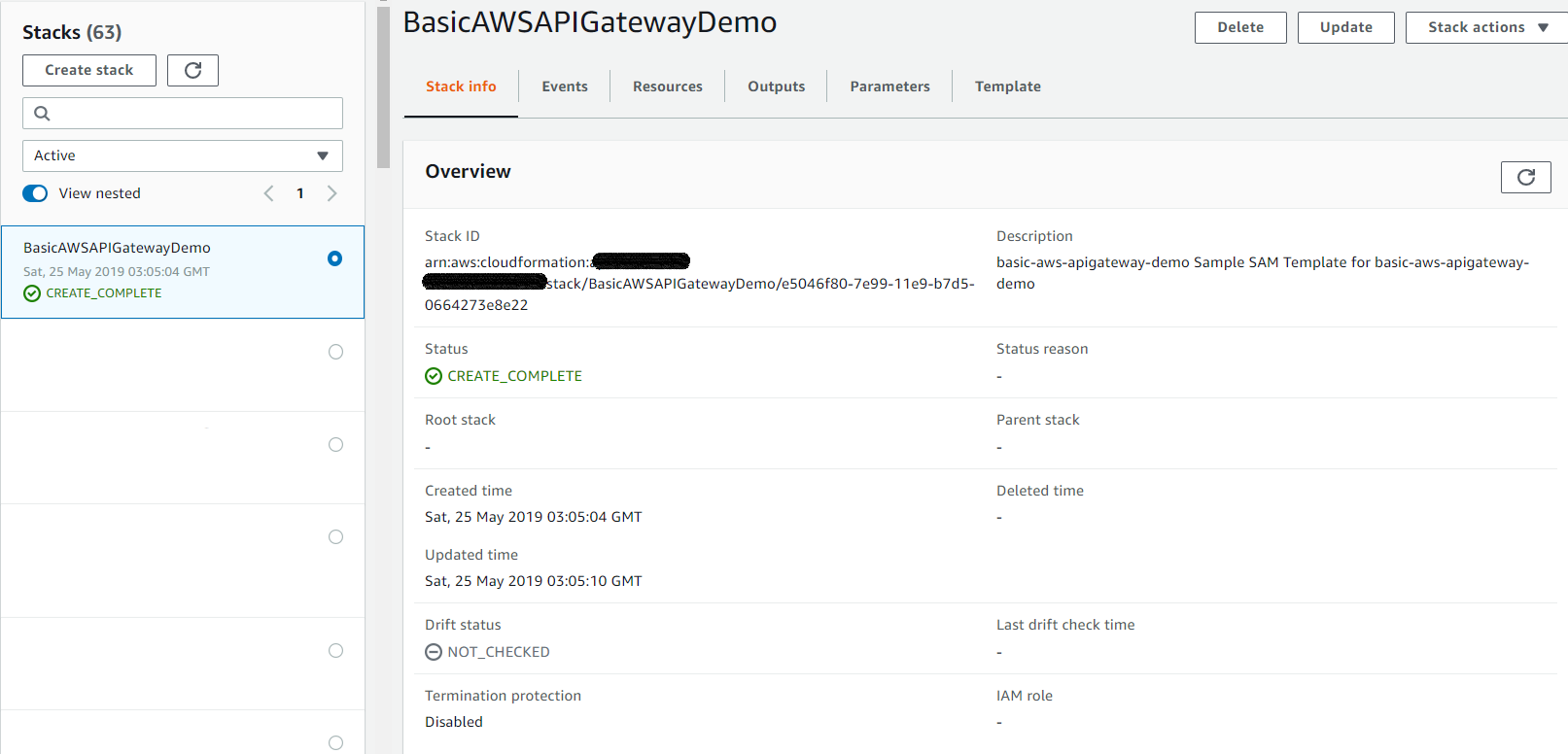Click the CREATE_COMPLETE label in stack list row
This screenshot has width=1568, height=754.
point(104,293)
